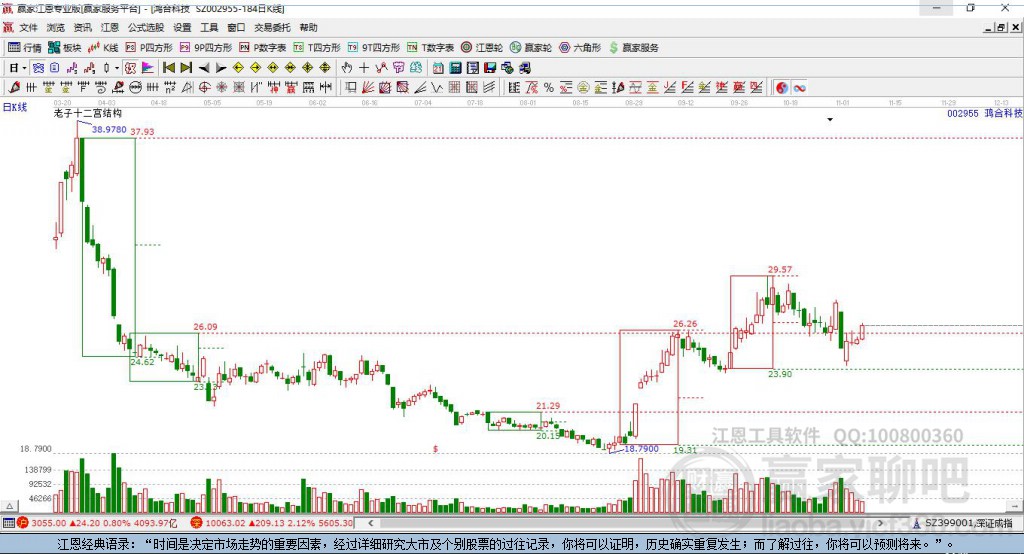Switch to the K线 chart view

coord(103,48)
